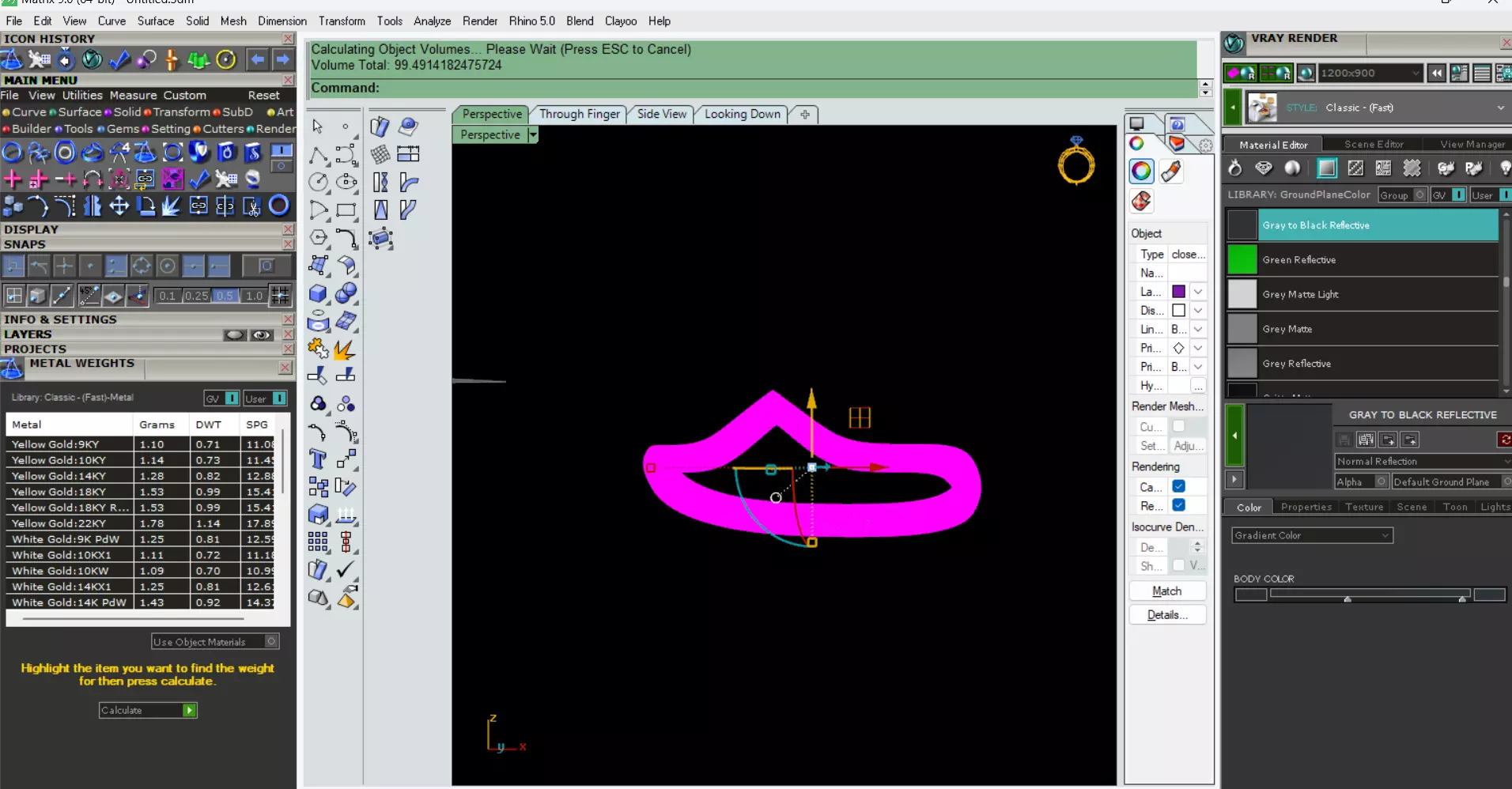Click the Match button

(x=1167, y=591)
